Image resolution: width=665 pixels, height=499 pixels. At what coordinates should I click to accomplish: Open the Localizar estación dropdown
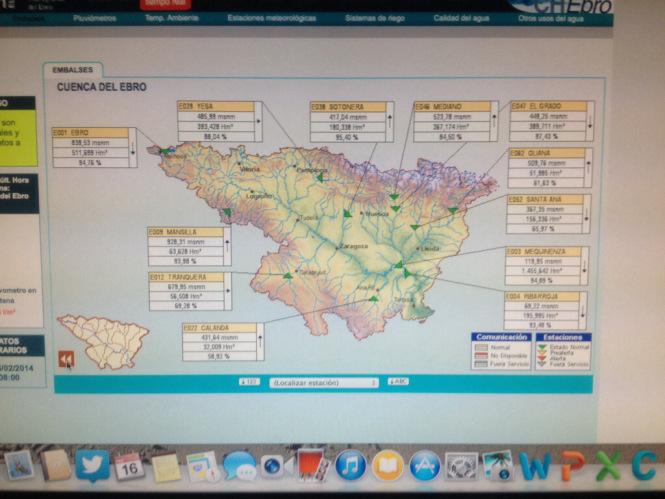[325, 382]
